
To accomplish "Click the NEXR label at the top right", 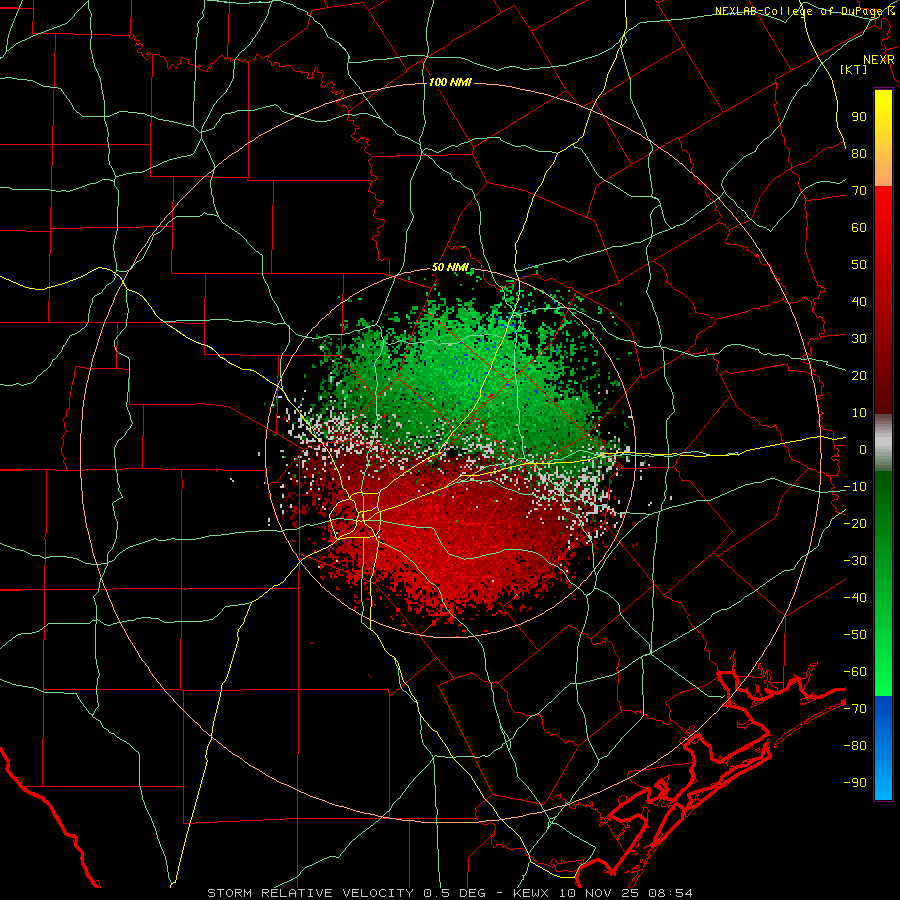I will [x=879, y=60].
